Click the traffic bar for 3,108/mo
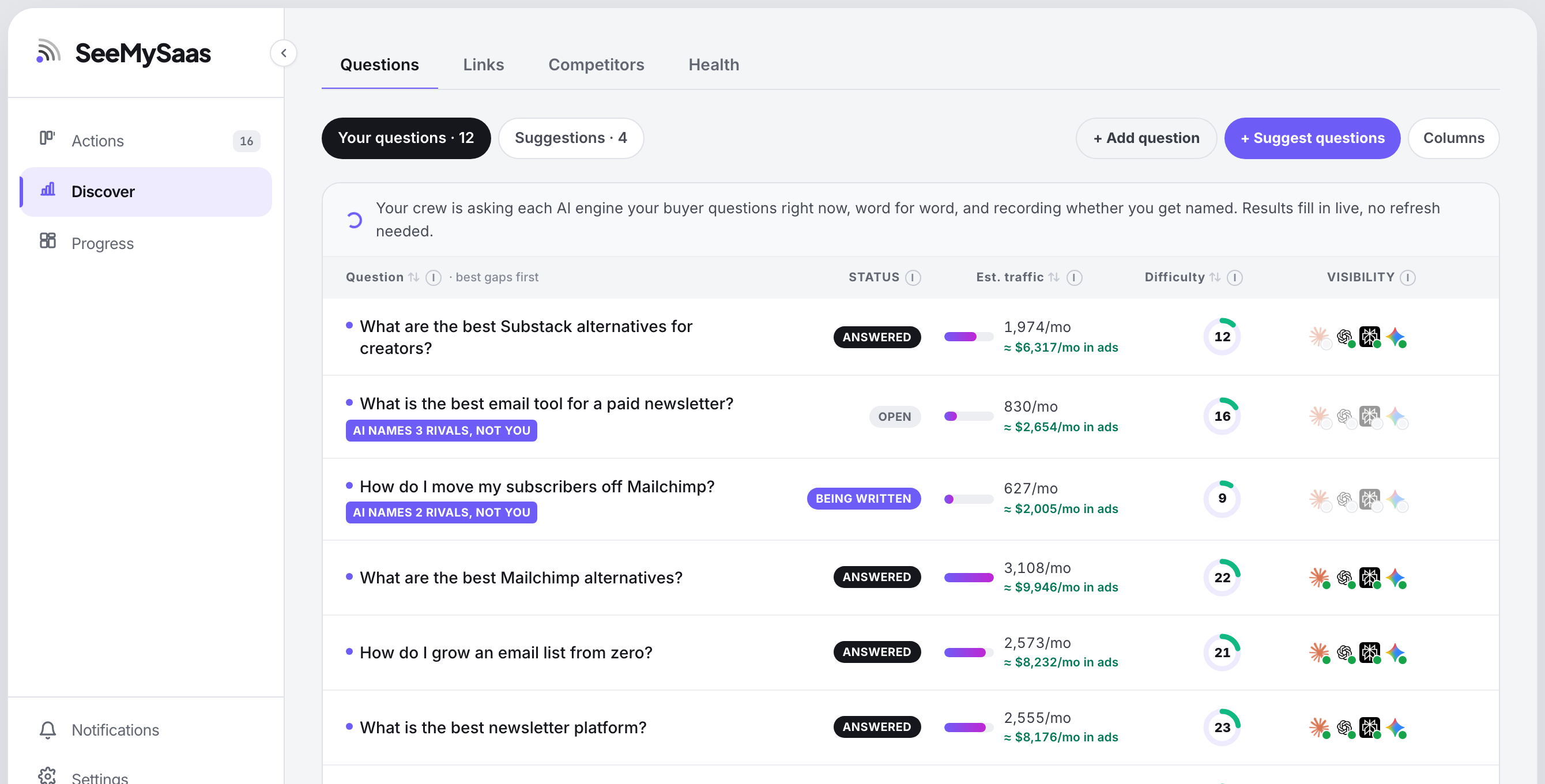This screenshot has width=1545, height=784. point(969,578)
